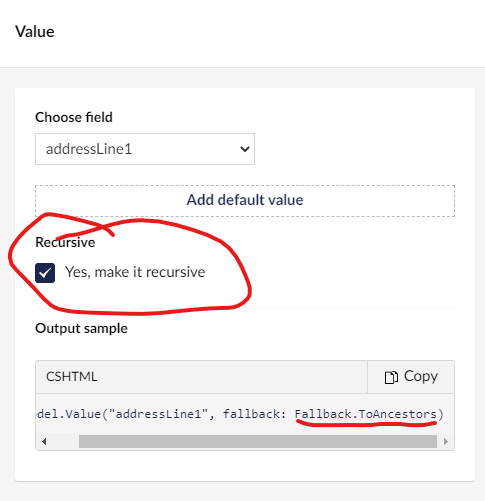Click the right scroll arrow under code
485x501 pixels.
click(x=446, y=442)
